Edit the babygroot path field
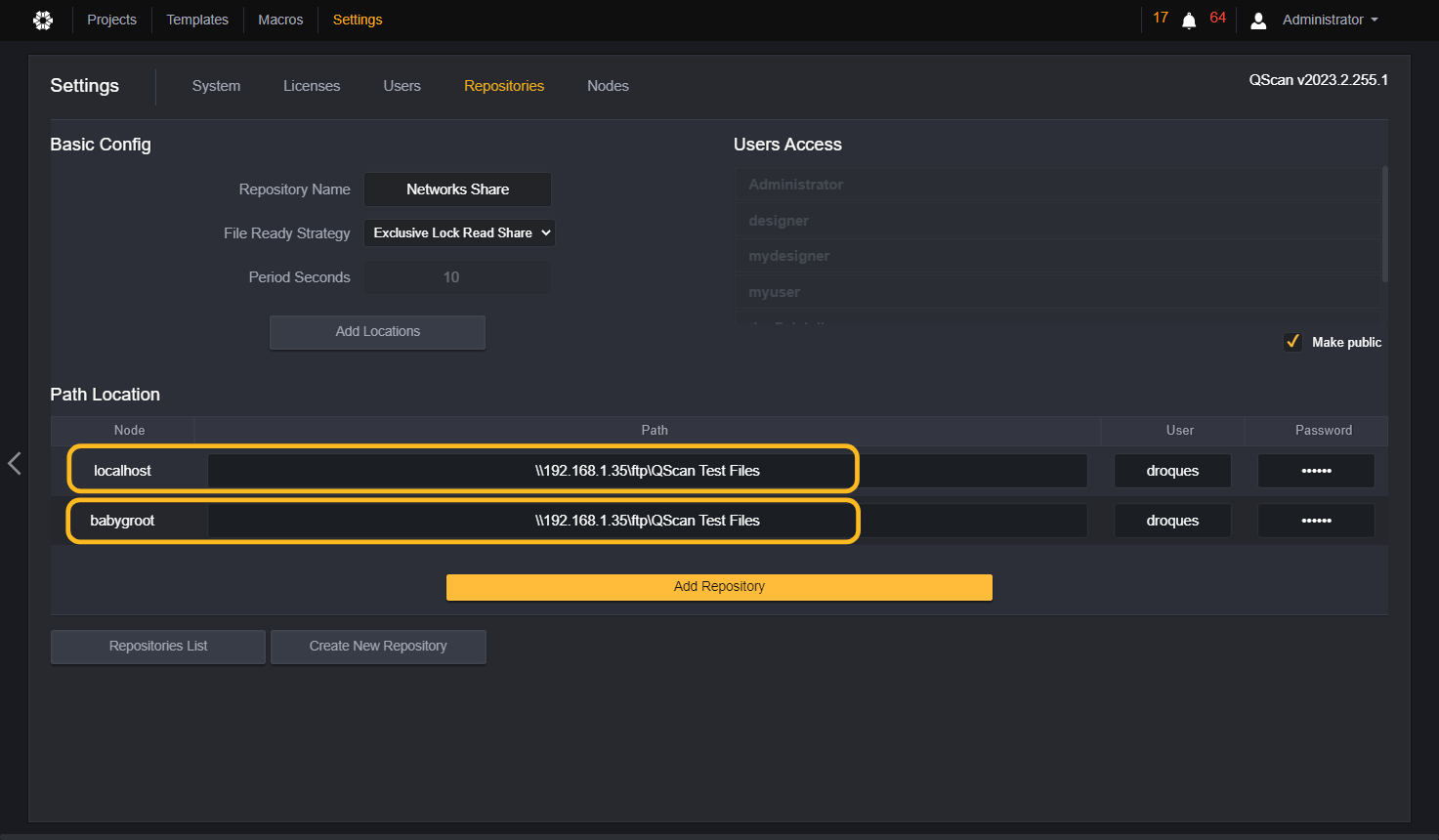The image size is (1439, 840). [x=647, y=521]
